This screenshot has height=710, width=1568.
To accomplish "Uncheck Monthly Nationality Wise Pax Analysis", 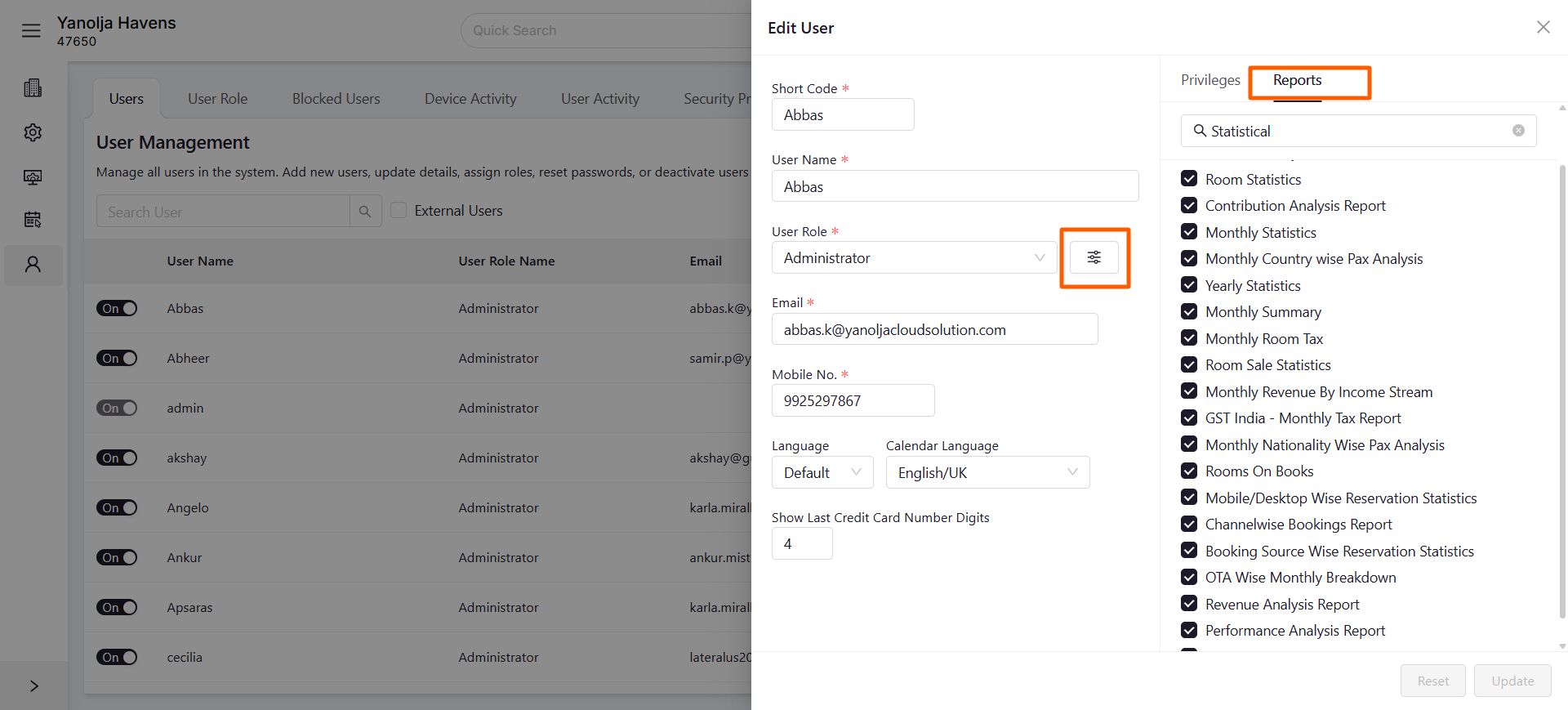I will [1189, 444].
